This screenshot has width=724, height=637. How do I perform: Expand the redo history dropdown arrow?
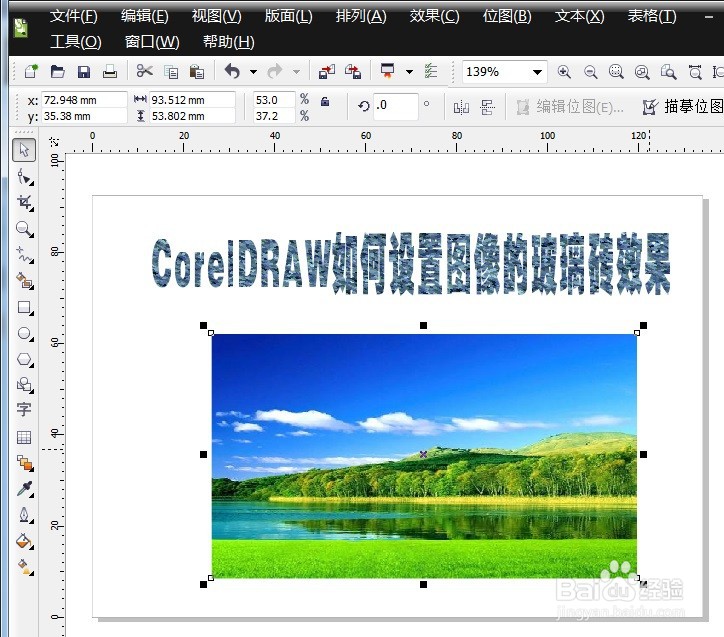point(296,72)
